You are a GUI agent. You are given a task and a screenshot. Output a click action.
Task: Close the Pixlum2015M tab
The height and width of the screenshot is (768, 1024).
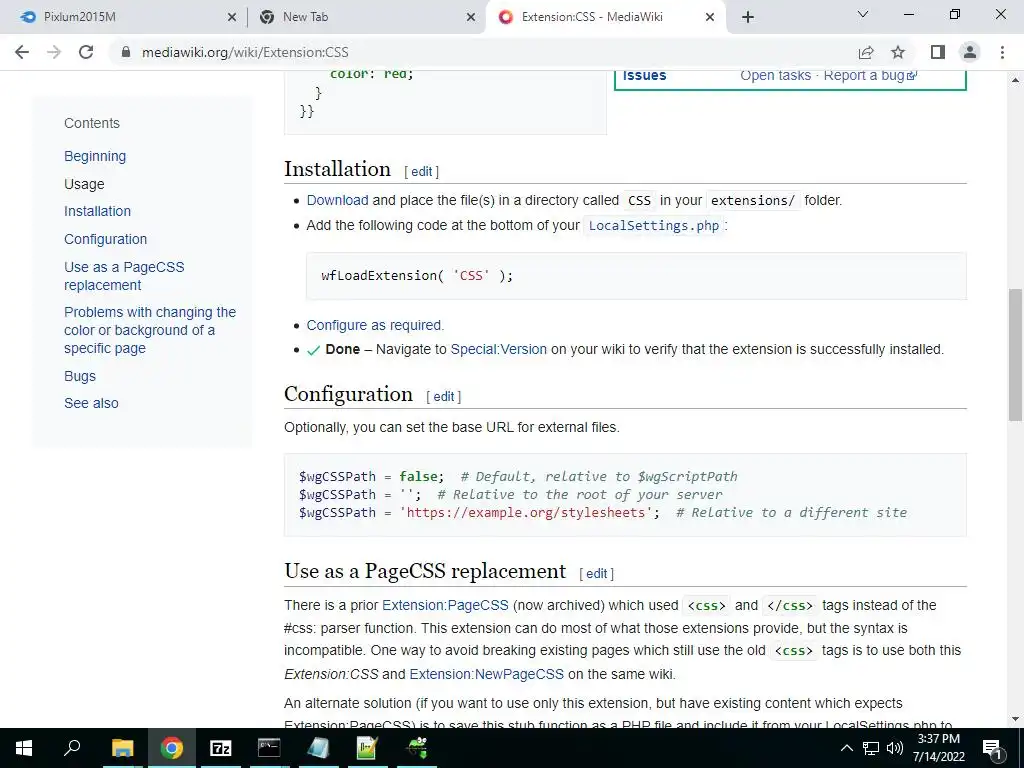[x=232, y=18]
